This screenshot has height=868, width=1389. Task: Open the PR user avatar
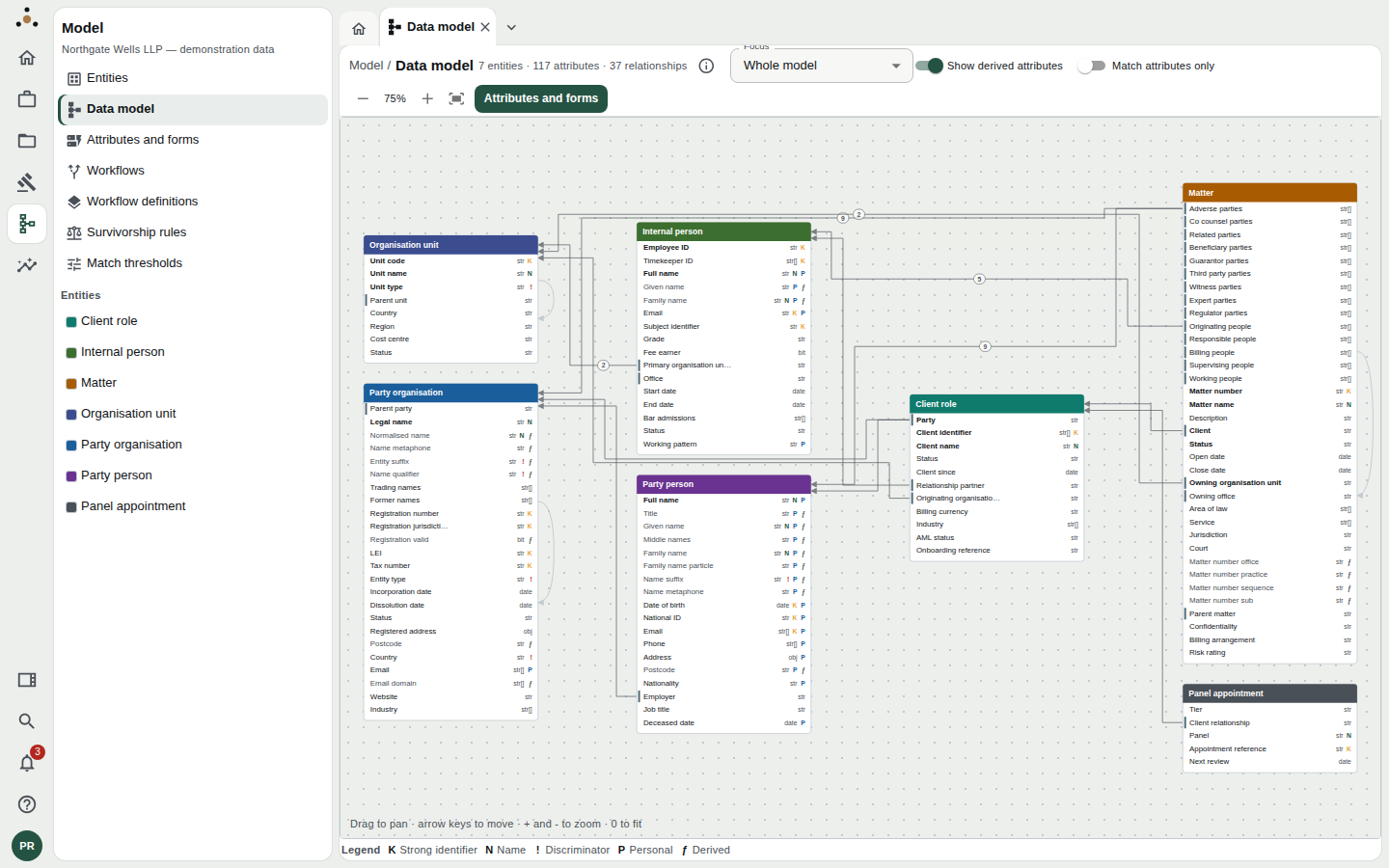[x=27, y=846]
